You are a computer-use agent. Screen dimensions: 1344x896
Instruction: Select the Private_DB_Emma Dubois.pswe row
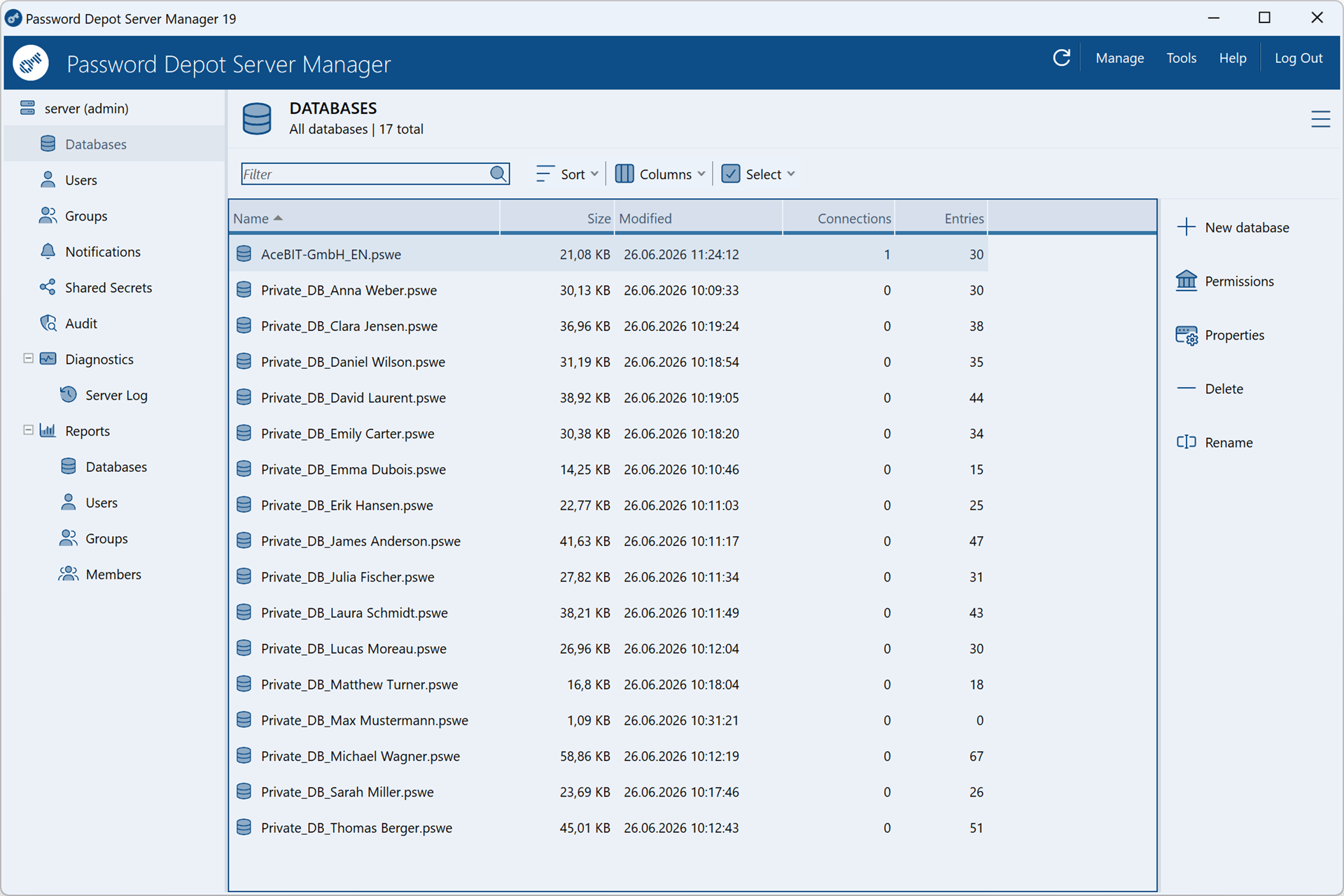click(609, 469)
